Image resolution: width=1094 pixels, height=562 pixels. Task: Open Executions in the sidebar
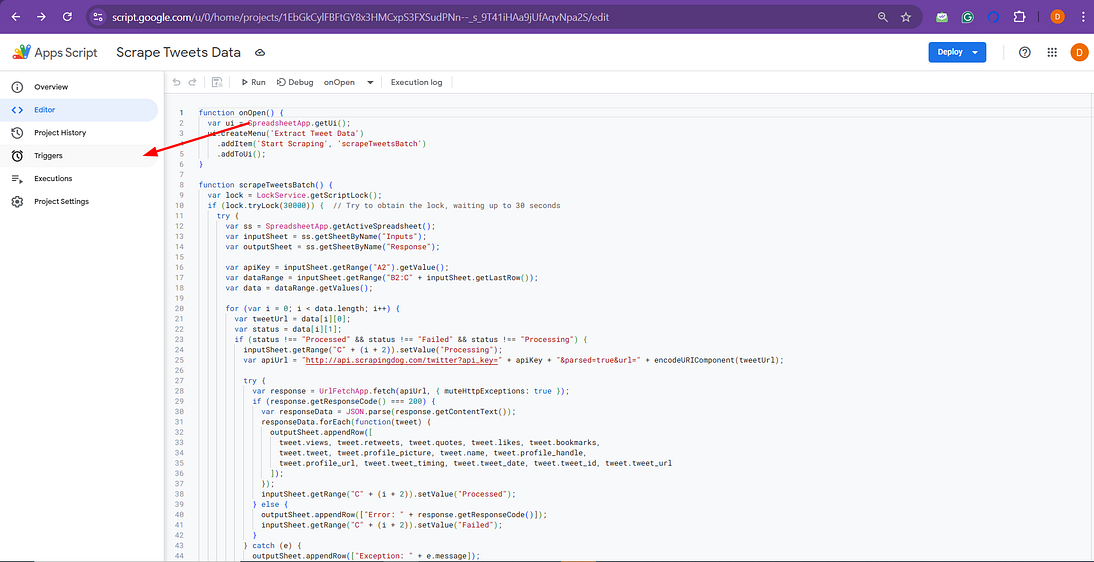80,179
